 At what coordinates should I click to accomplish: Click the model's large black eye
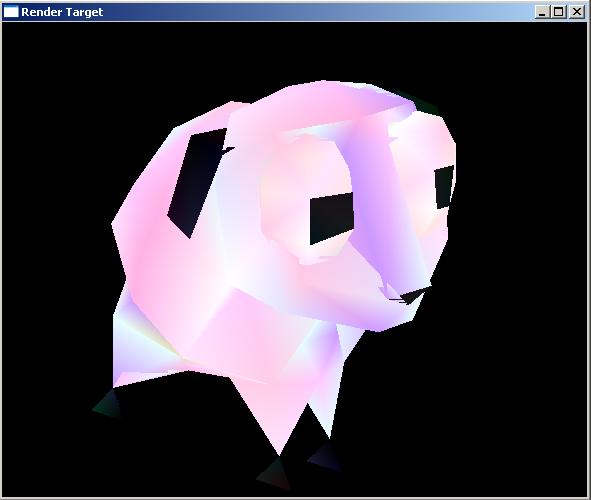(x=332, y=219)
